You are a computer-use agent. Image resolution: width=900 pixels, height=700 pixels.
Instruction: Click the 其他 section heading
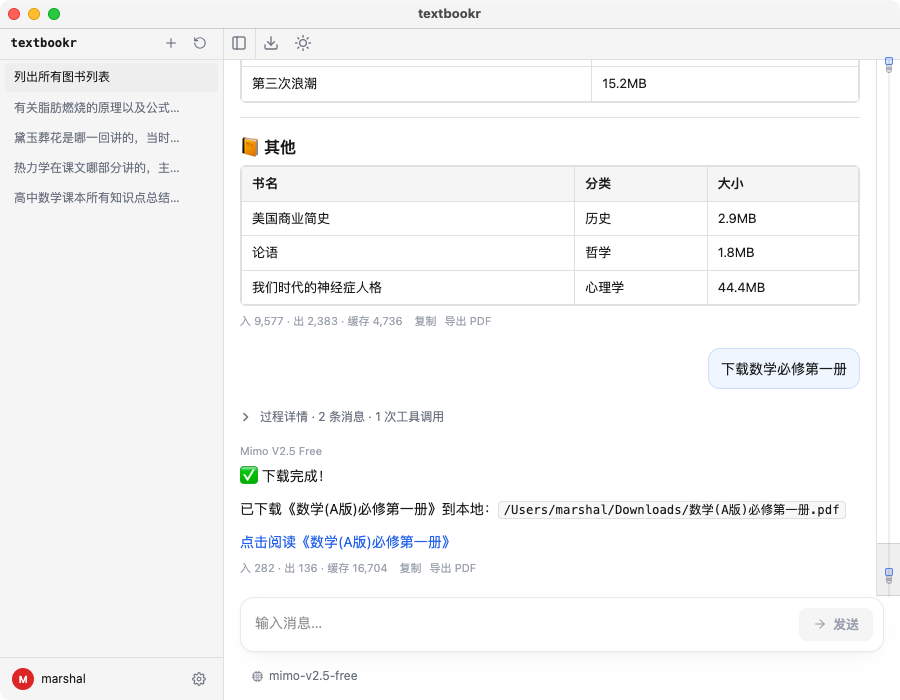[x=280, y=147]
